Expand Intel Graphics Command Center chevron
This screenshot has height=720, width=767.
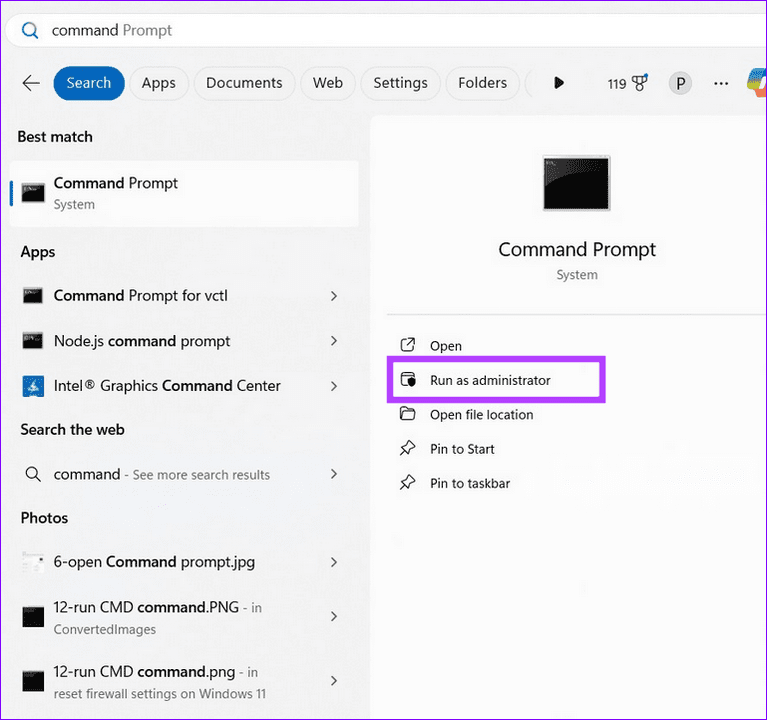[x=334, y=386]
